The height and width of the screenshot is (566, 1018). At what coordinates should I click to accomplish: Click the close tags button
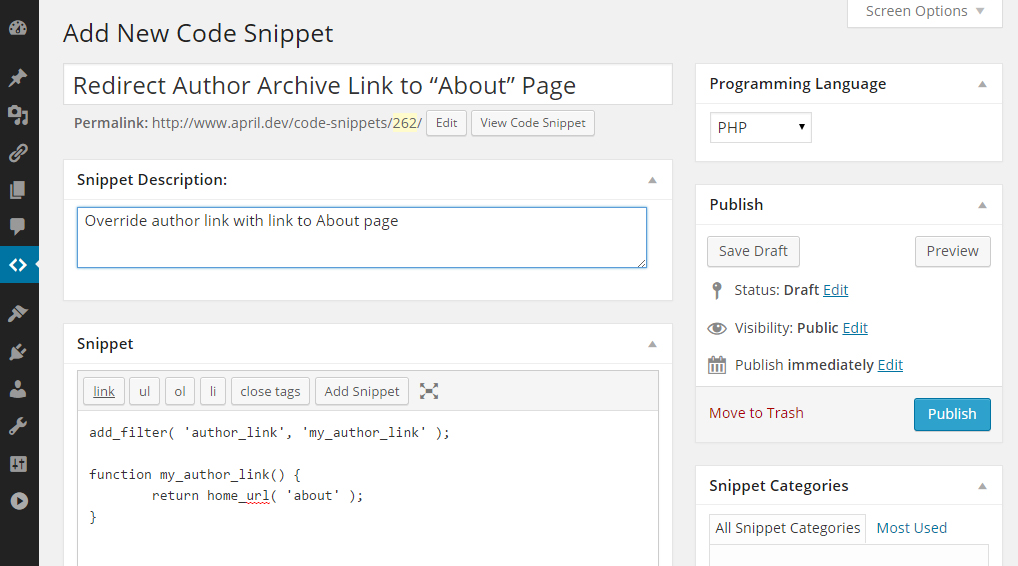(270, 391)
